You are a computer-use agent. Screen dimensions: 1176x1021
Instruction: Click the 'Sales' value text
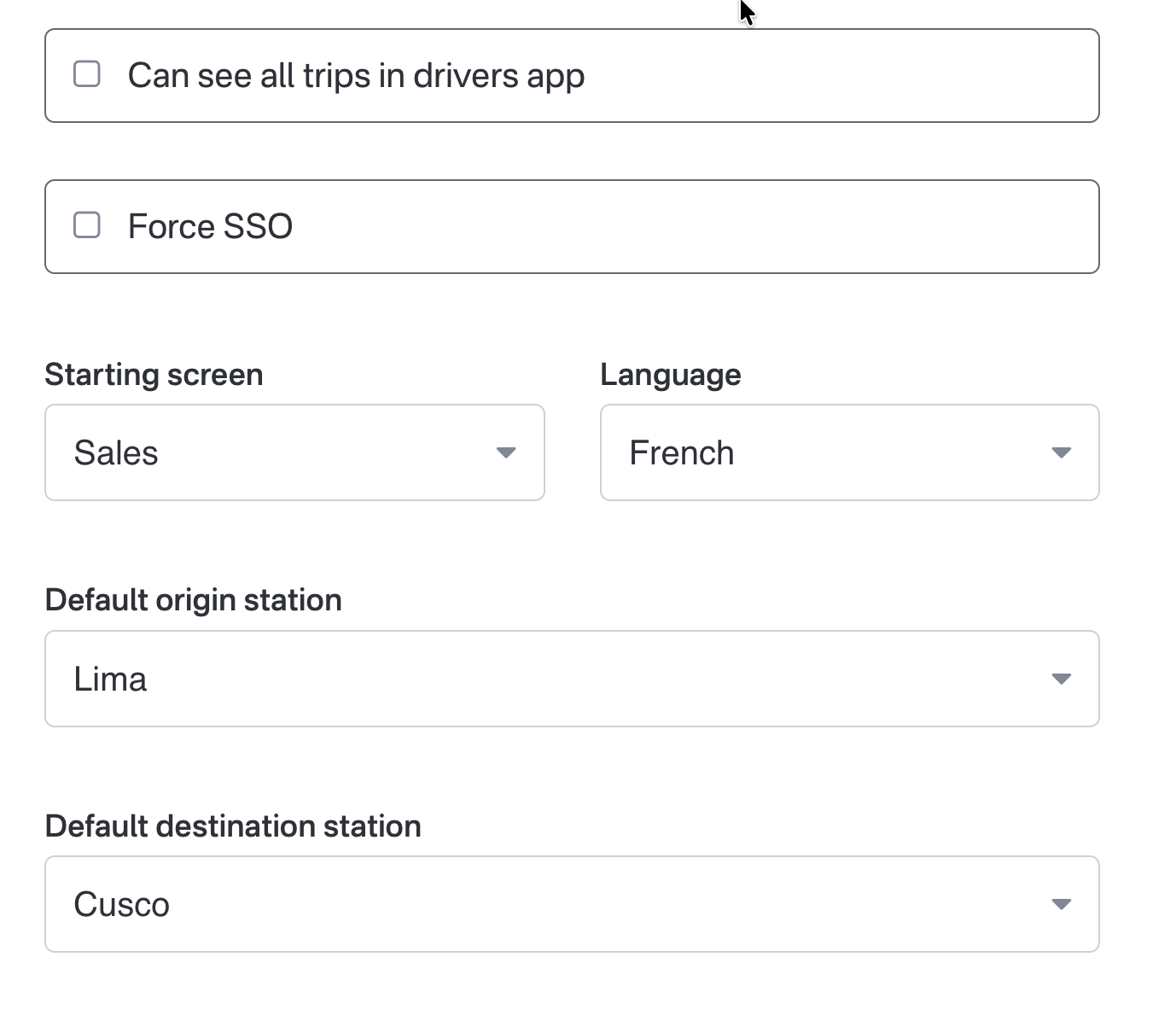[x=116, y=453]
